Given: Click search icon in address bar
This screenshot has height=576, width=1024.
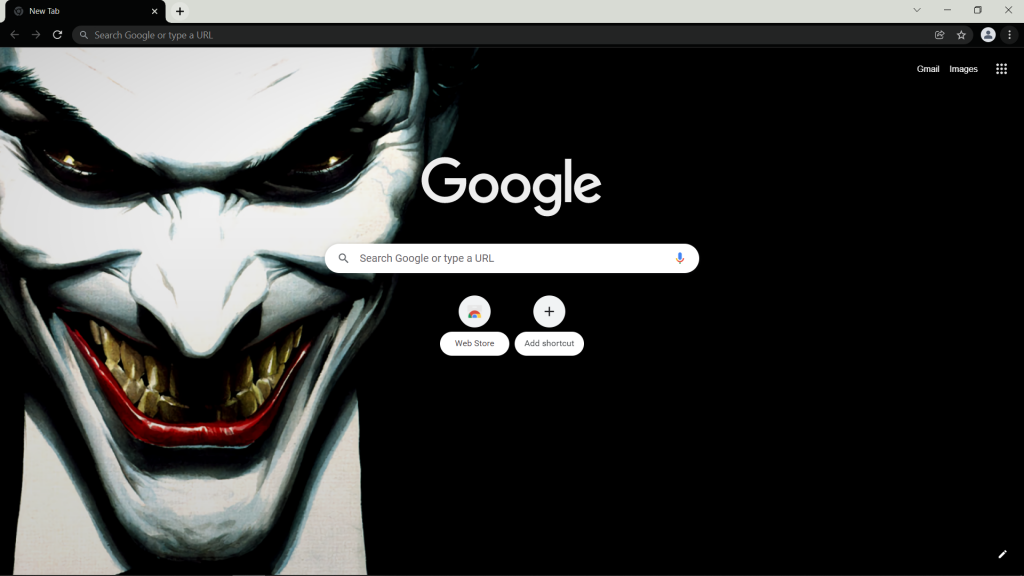Looking at the screenshot, I should point(84,35).
